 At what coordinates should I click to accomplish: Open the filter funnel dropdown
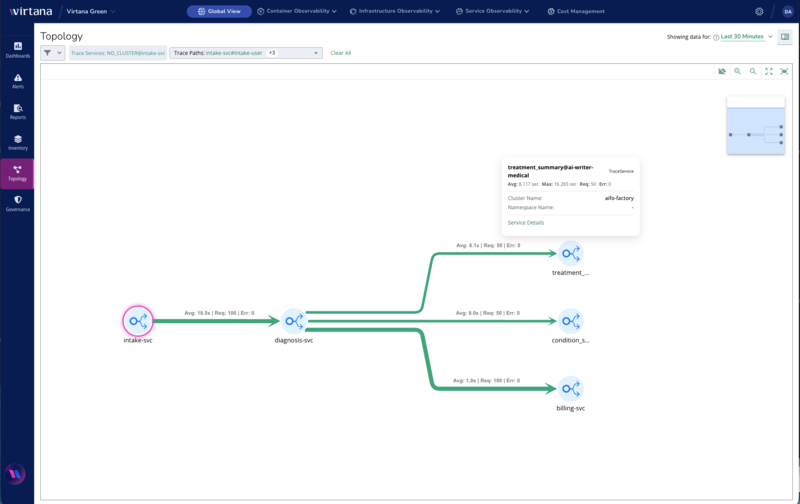coord(53,53)
